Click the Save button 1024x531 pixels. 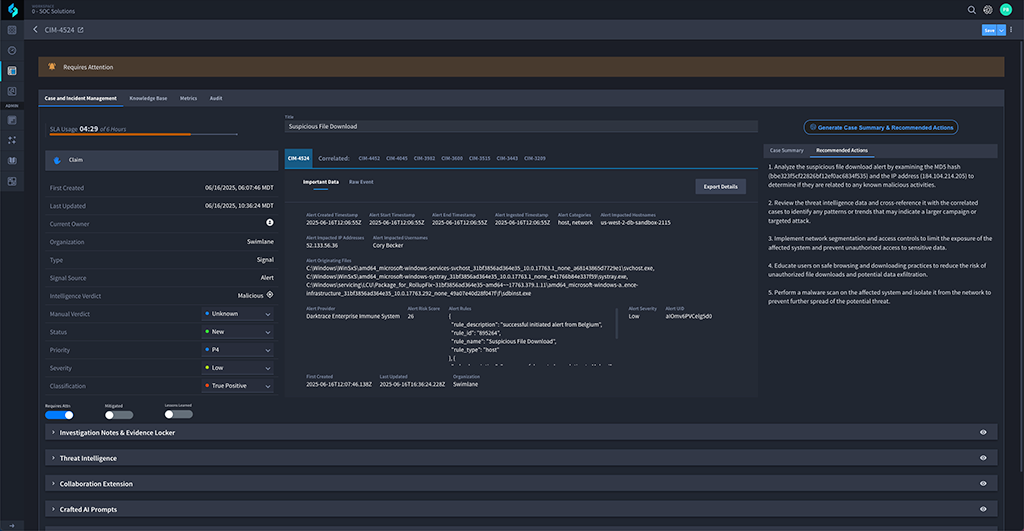point(989,30)
